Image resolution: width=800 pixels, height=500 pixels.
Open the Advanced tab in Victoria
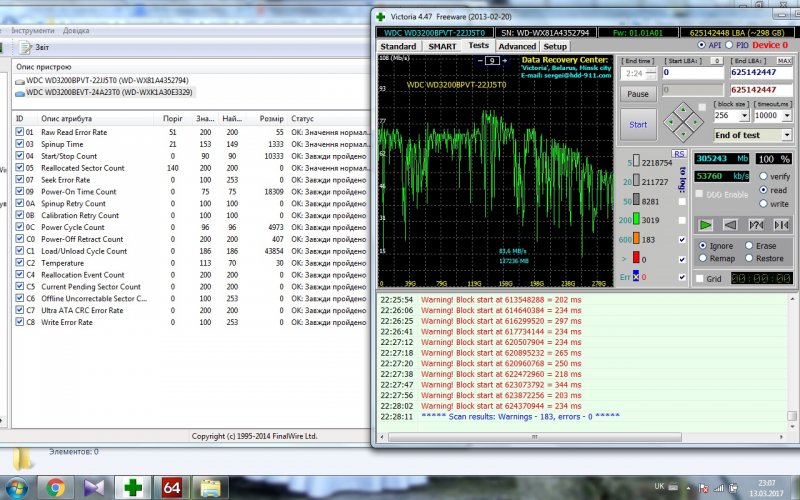(516, 46)
